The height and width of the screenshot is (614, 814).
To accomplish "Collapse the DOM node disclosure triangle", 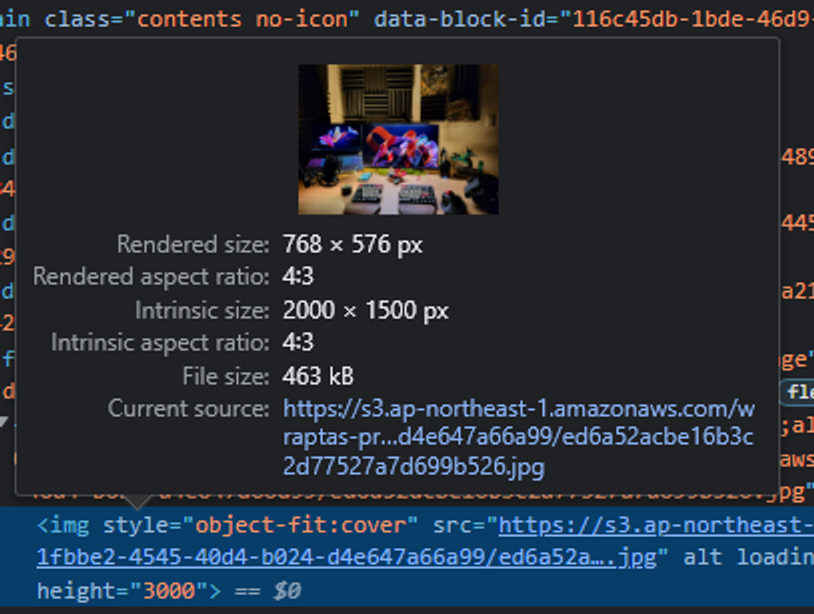I will [x=3, y=421].
